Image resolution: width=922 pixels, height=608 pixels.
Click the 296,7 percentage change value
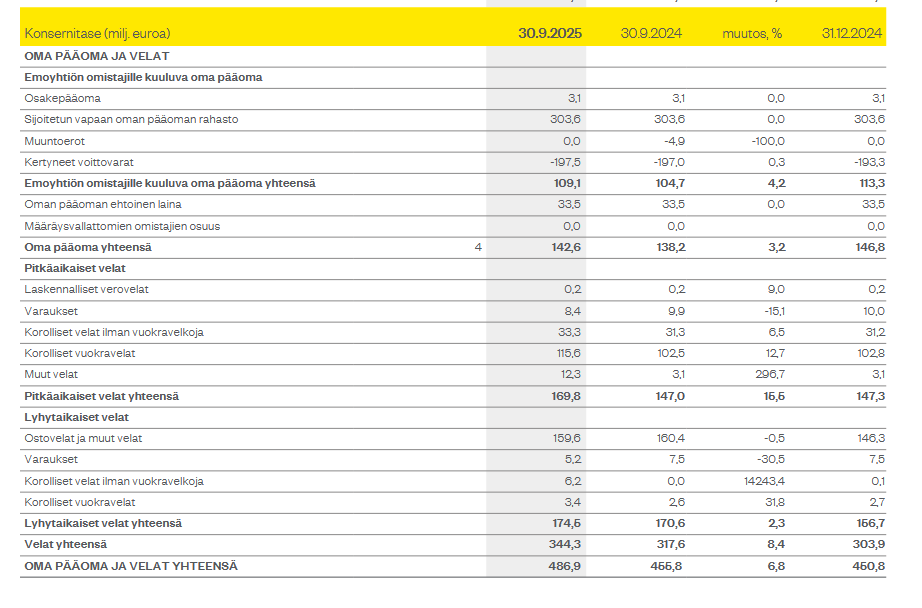769,374
